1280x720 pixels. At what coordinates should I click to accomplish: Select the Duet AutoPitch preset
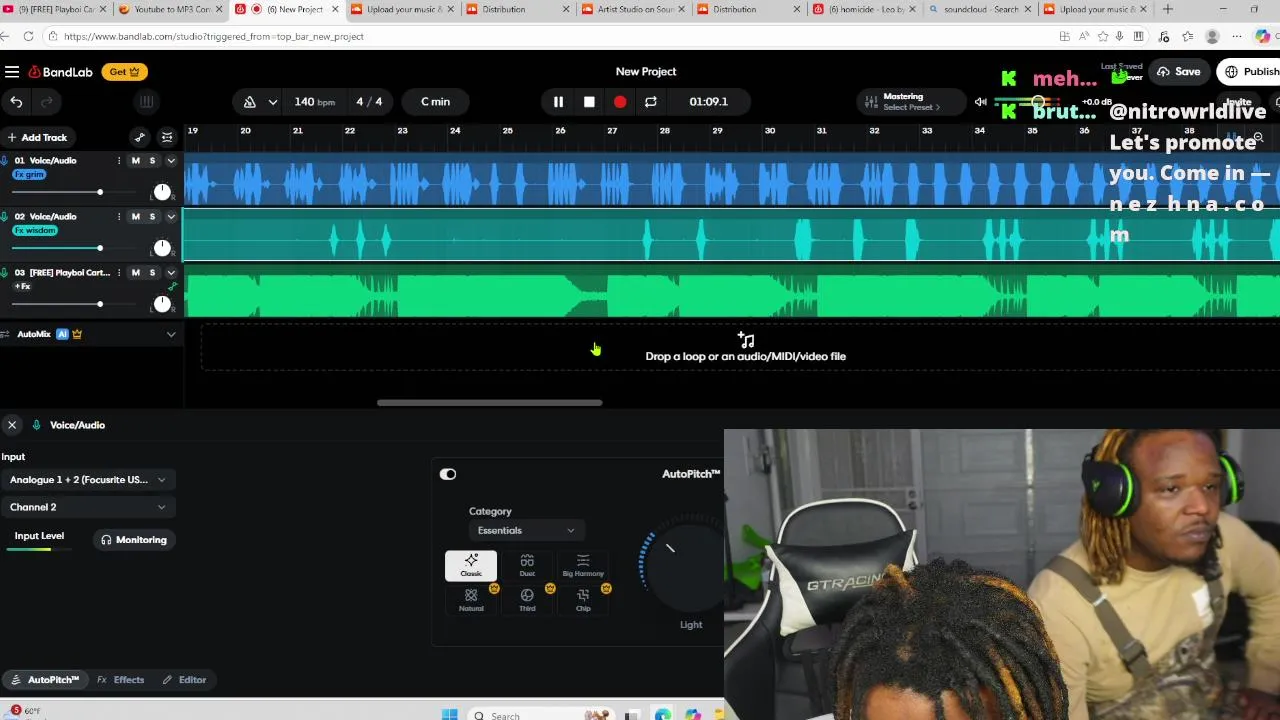(527, 565)
